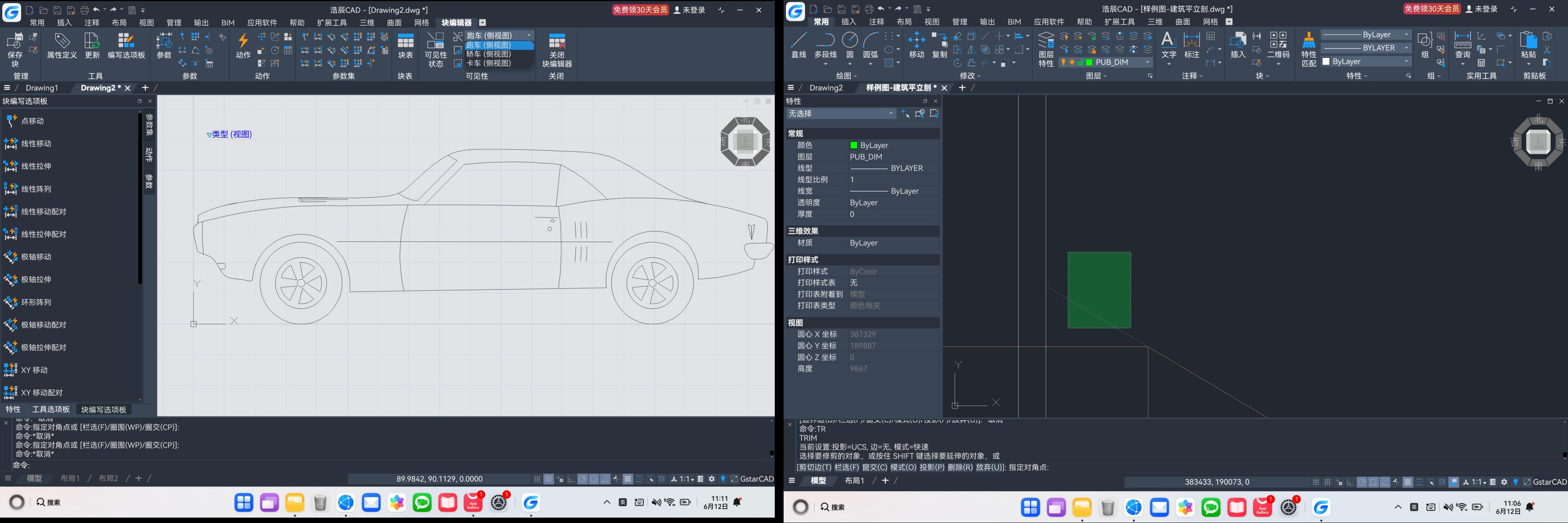Switch to 布局2 layout tab

tap(108, 479)
